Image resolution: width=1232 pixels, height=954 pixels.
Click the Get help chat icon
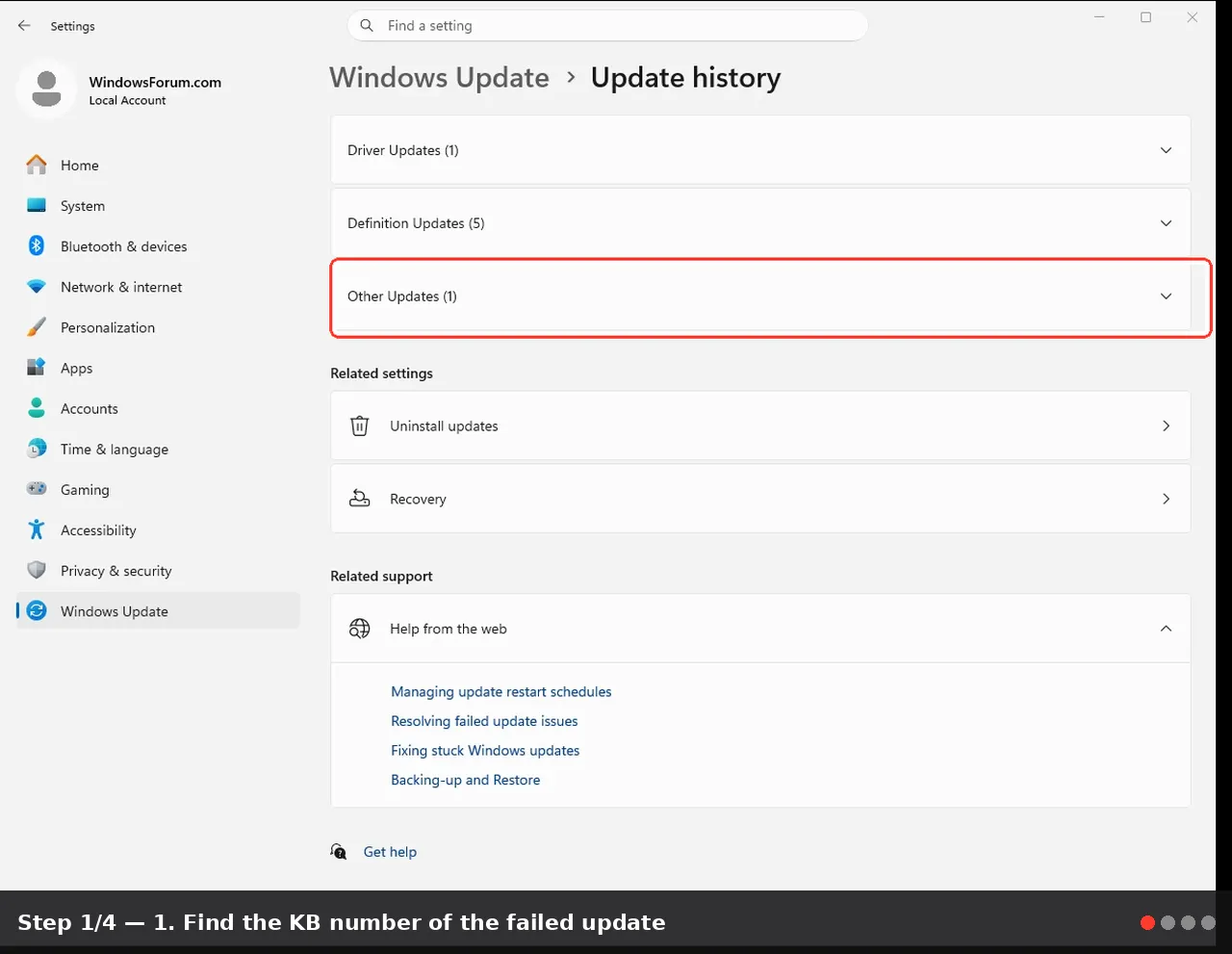339,851
